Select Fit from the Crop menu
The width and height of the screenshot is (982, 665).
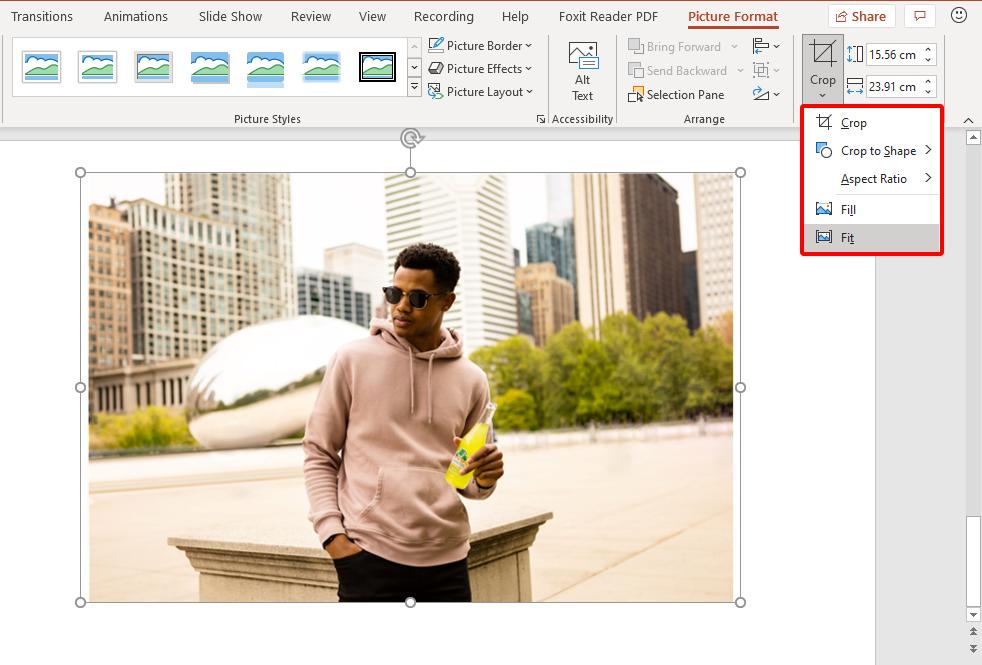[847, 238]
